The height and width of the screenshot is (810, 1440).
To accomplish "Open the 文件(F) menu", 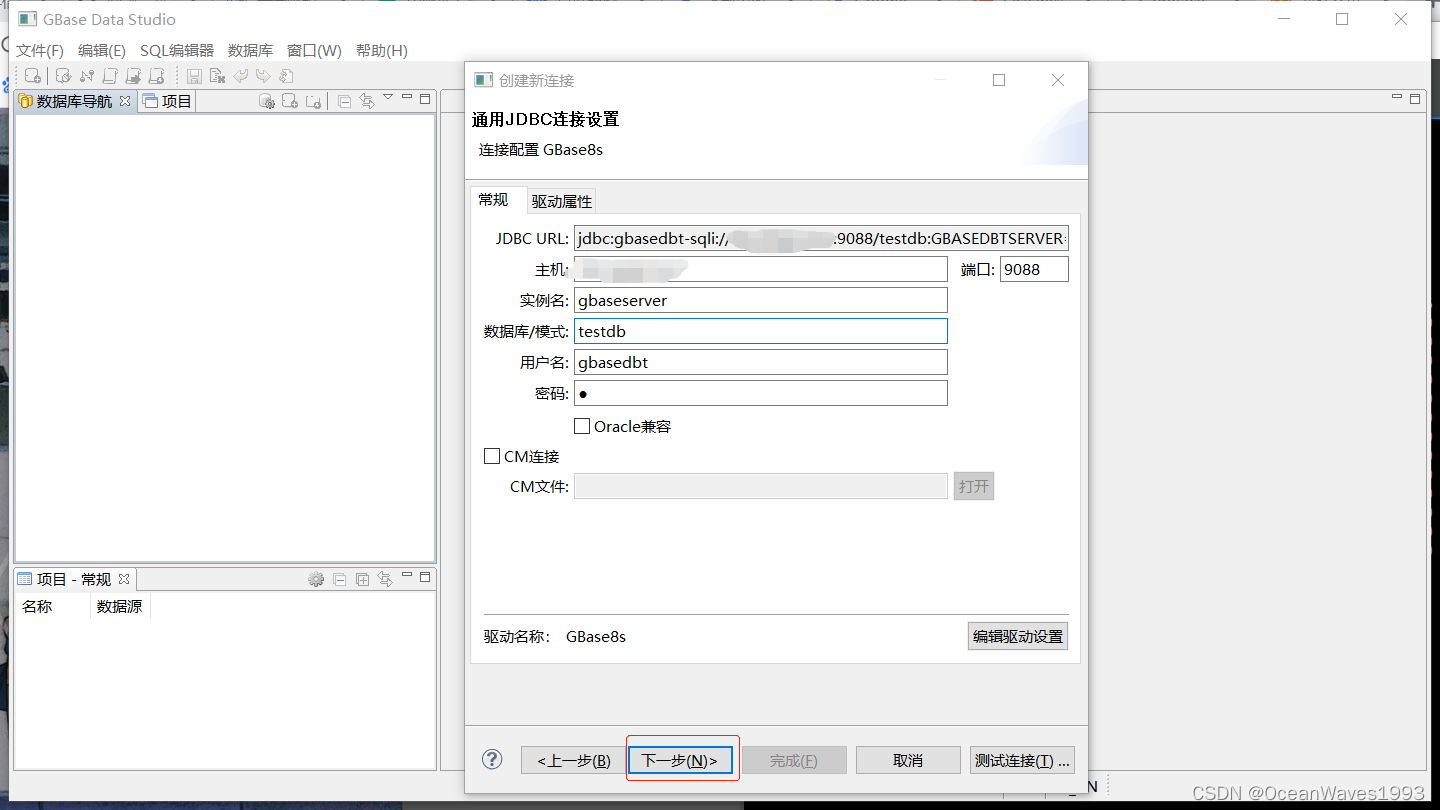I will (x=40, y=50).
